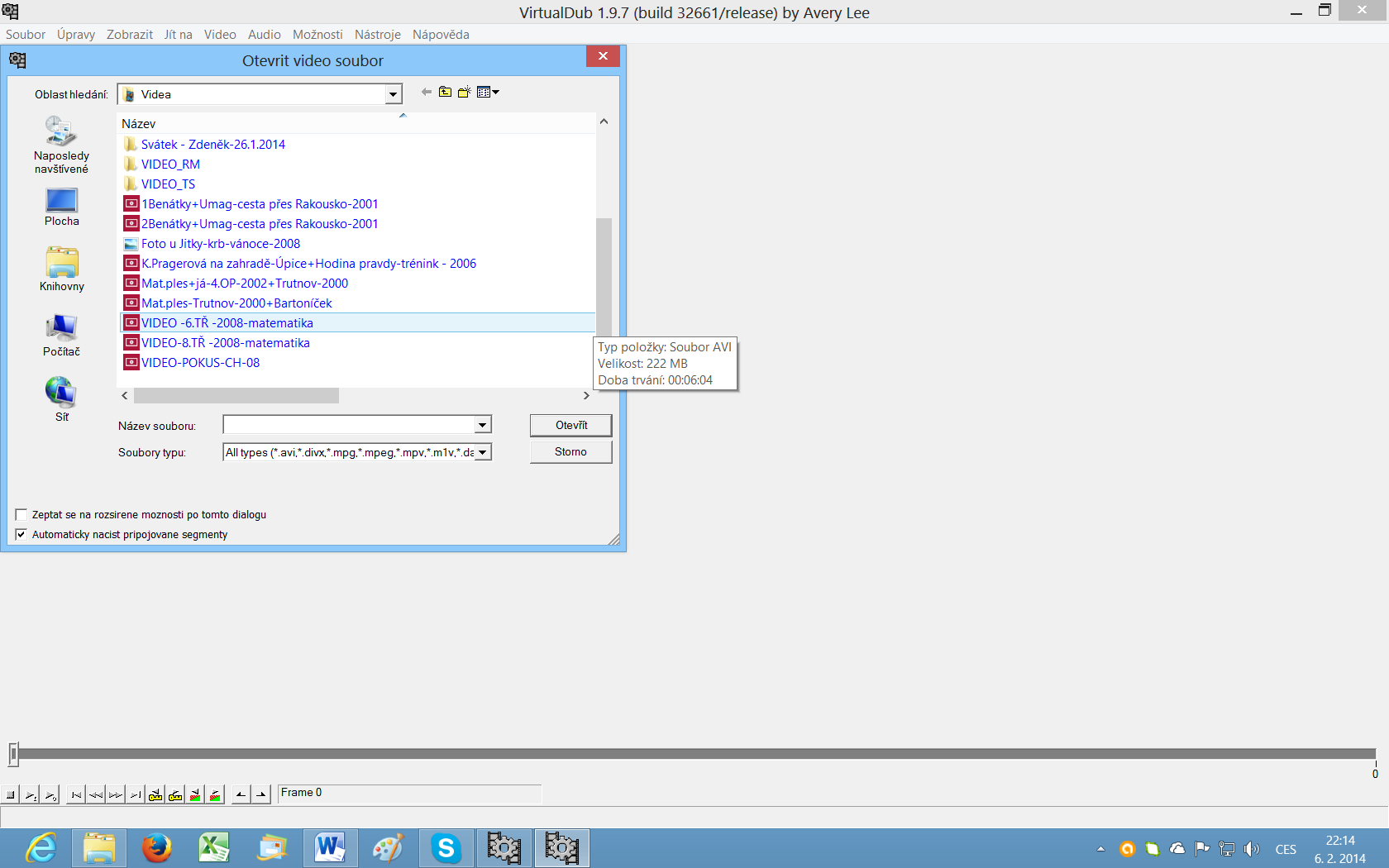This screenshot has width=1389, height=868.
Task: Go to next key frame
Action: 175,795
